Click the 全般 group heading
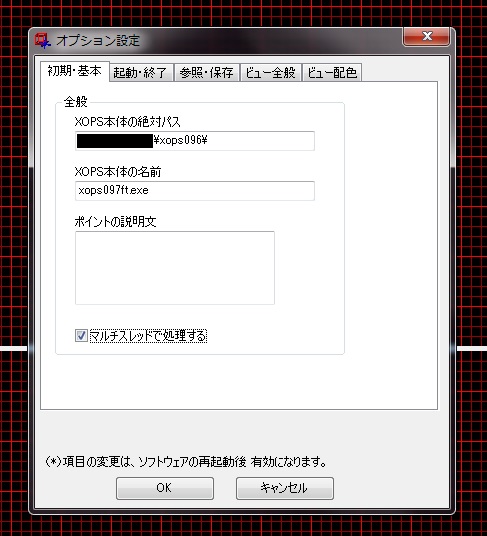The height and width of the screenshot is (536, 487). [x=76, y=102]
